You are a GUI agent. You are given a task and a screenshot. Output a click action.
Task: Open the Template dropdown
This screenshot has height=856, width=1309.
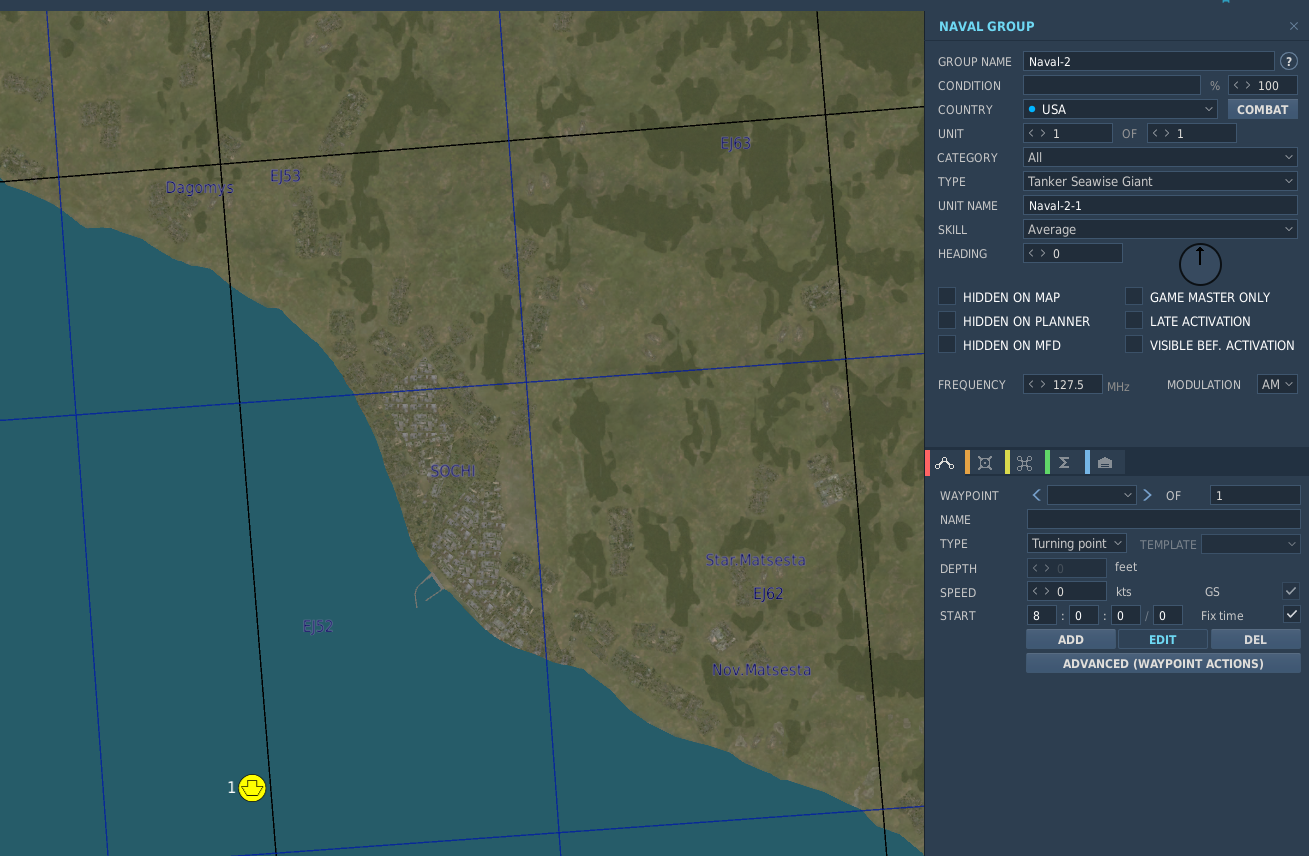click(1250, 544)
